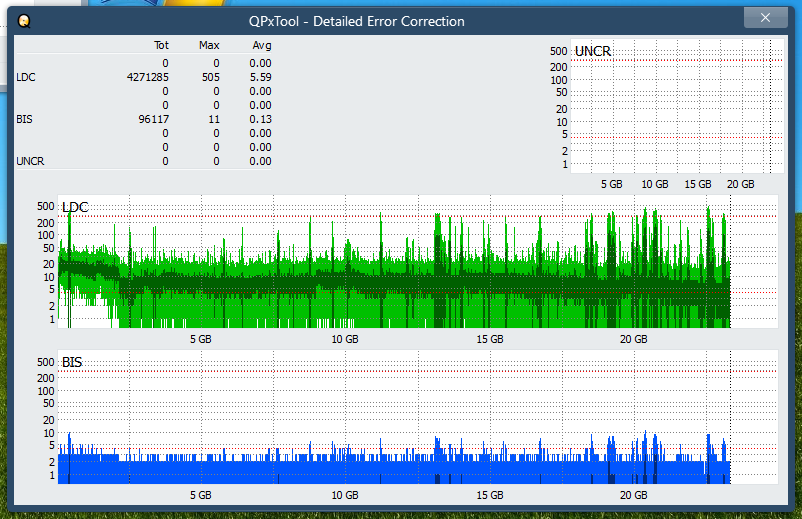Click the QPxTool app icon in title bar
Viewport: 802px width, 519px height.
[24, 20]
